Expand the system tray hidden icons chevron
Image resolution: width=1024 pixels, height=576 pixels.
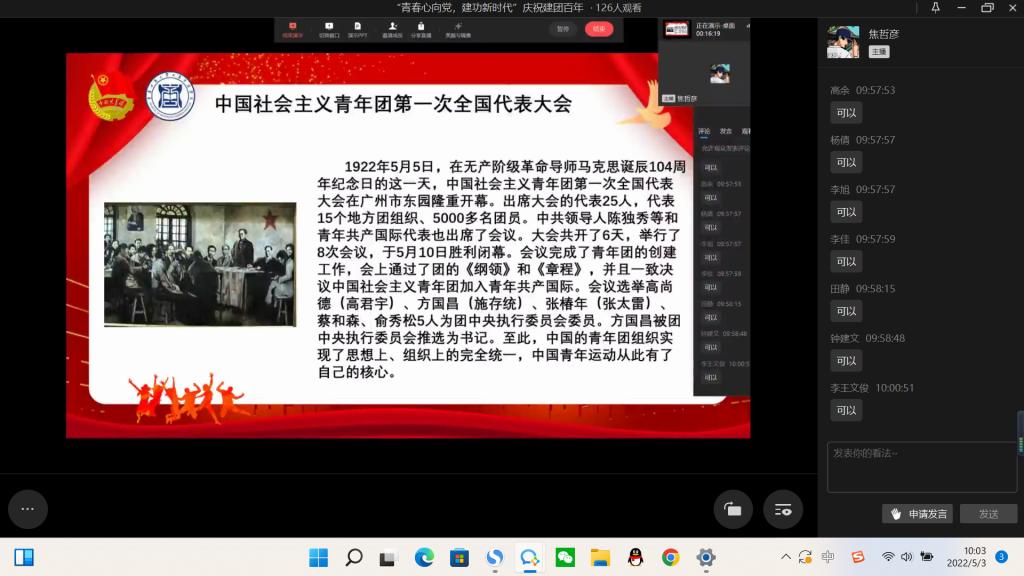pyautogui.click(x=787, y=557)
